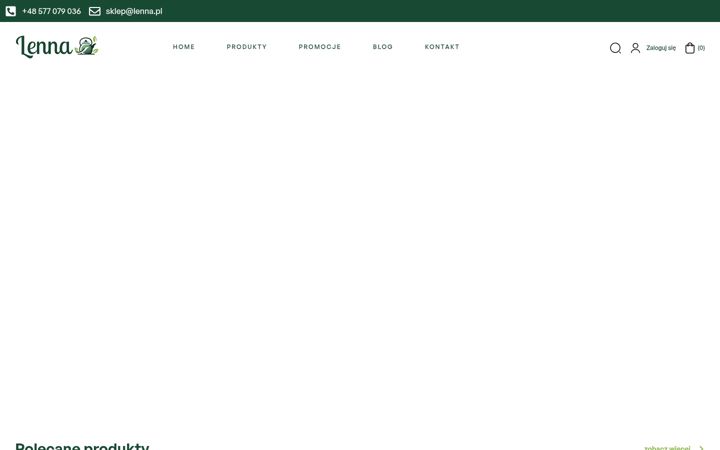This screenshot has width=720, height=450.
Task: Open the search magnifier icon
Action: click(x=615, y=48)
